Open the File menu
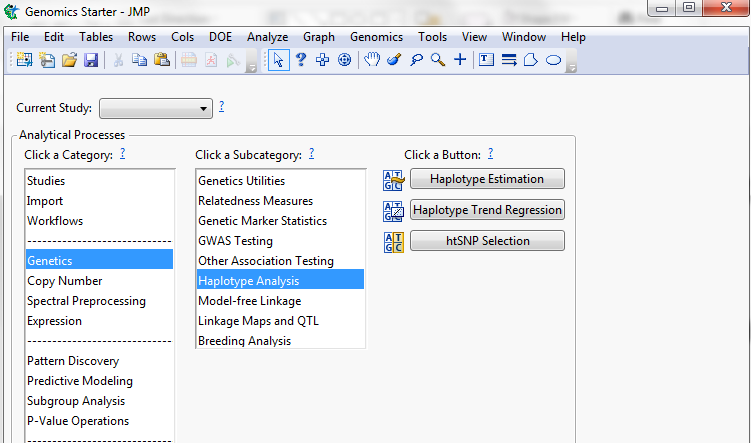The width and height of the screenshot is (751, 443). click(x=20, y=37)
